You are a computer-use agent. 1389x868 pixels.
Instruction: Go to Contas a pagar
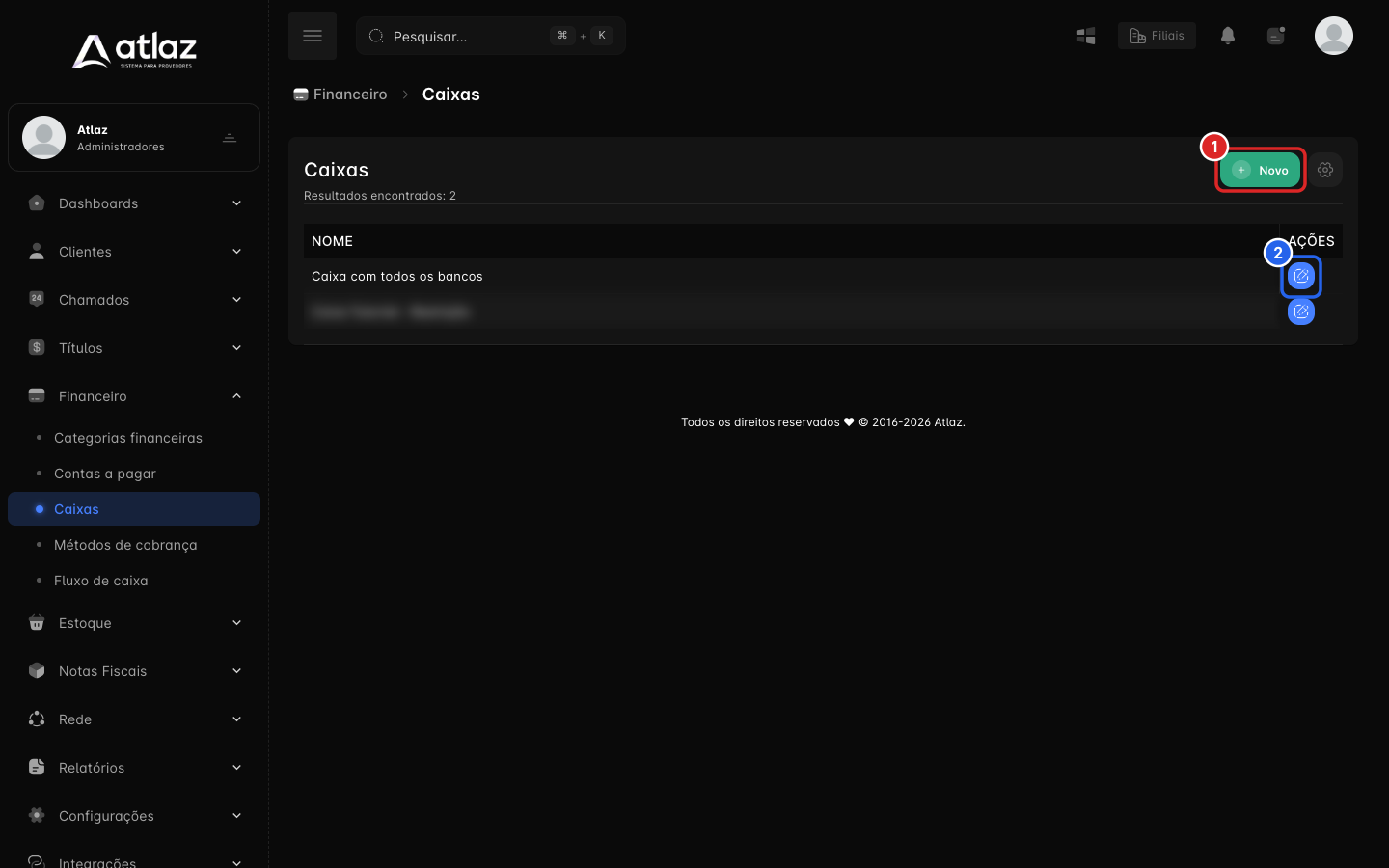(134, 474)
